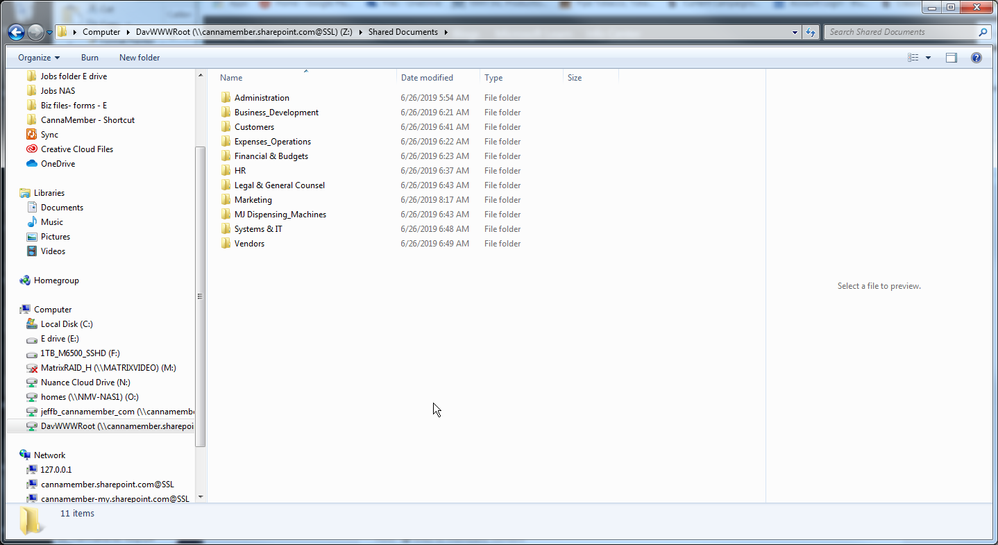Select the MJ Dispensing_Machines folder name
The width and height of the screenshot is (998, 545).
coord(280,215)
